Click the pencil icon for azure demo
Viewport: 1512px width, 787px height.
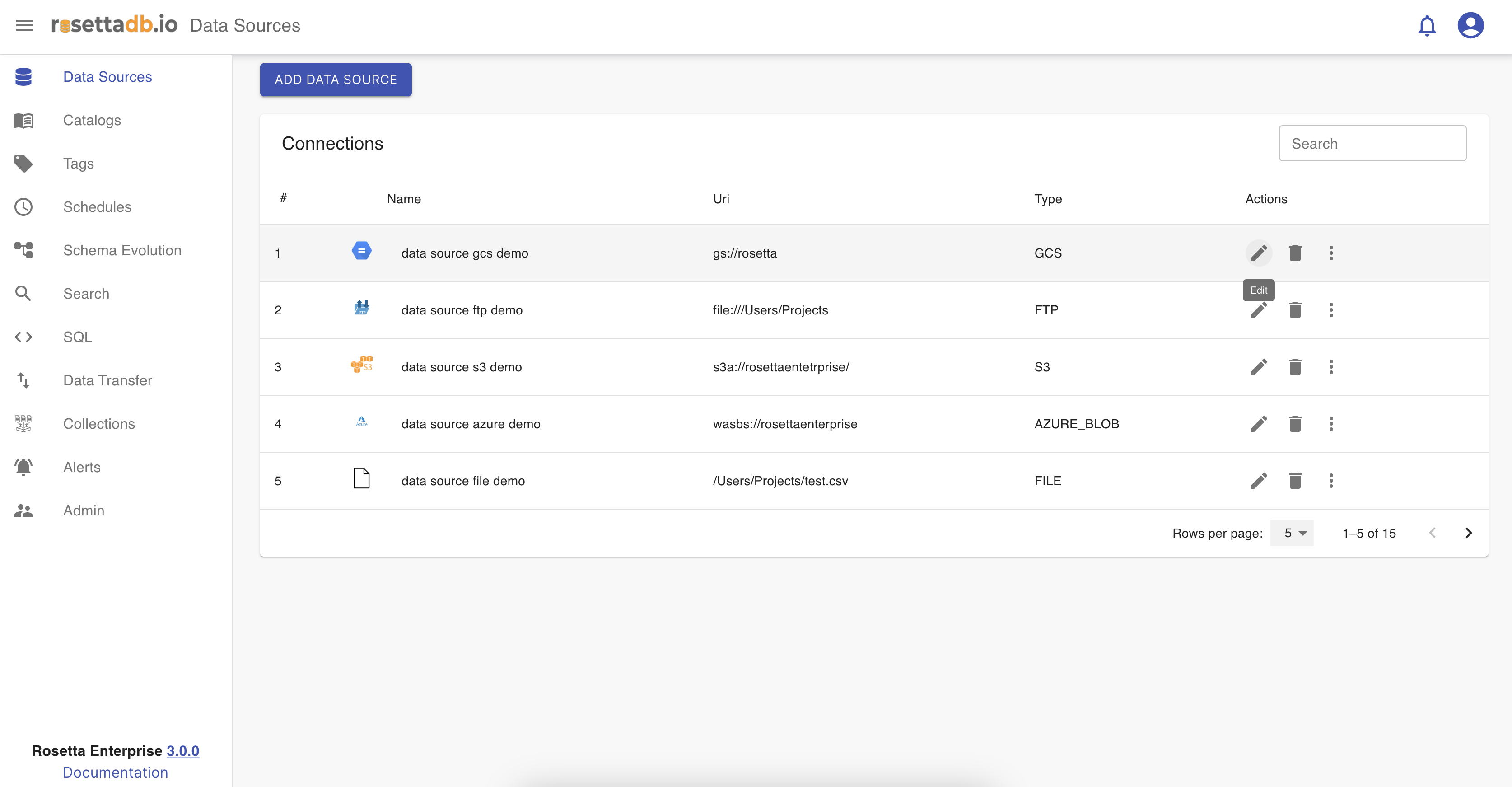point(1259,424)
